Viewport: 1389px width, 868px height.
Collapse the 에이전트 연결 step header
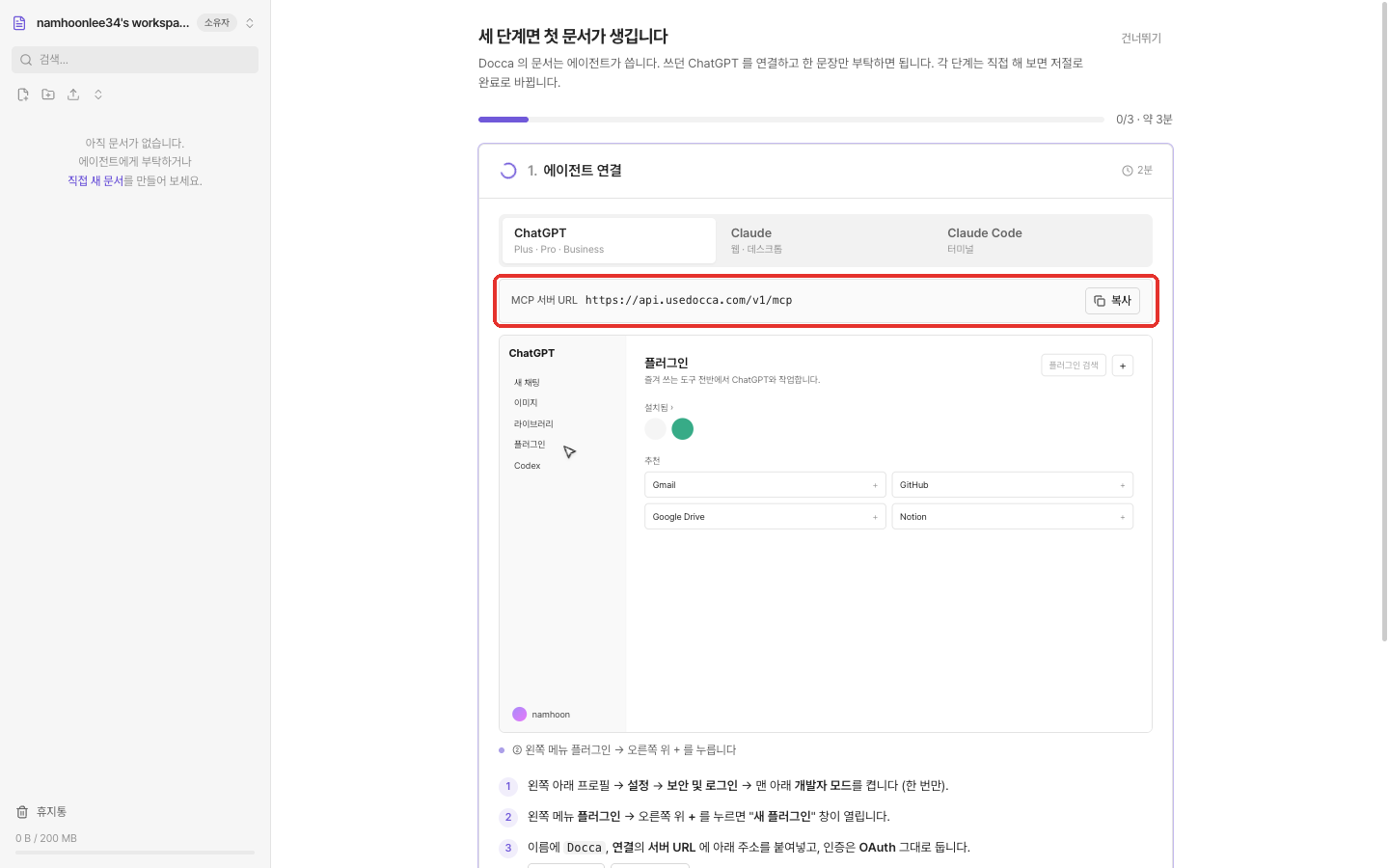point(826,171)
